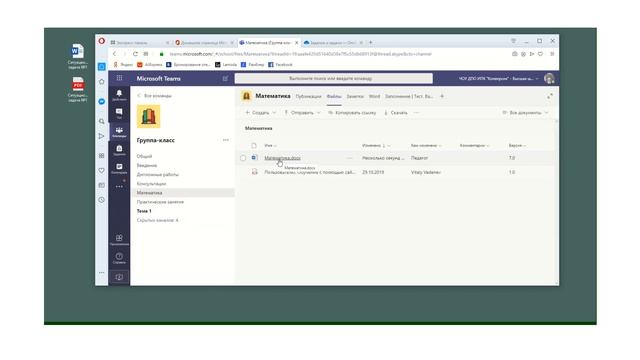Viewport: 640px width, 360px height.
Task: Go back to Все команды
Action: 154,96
